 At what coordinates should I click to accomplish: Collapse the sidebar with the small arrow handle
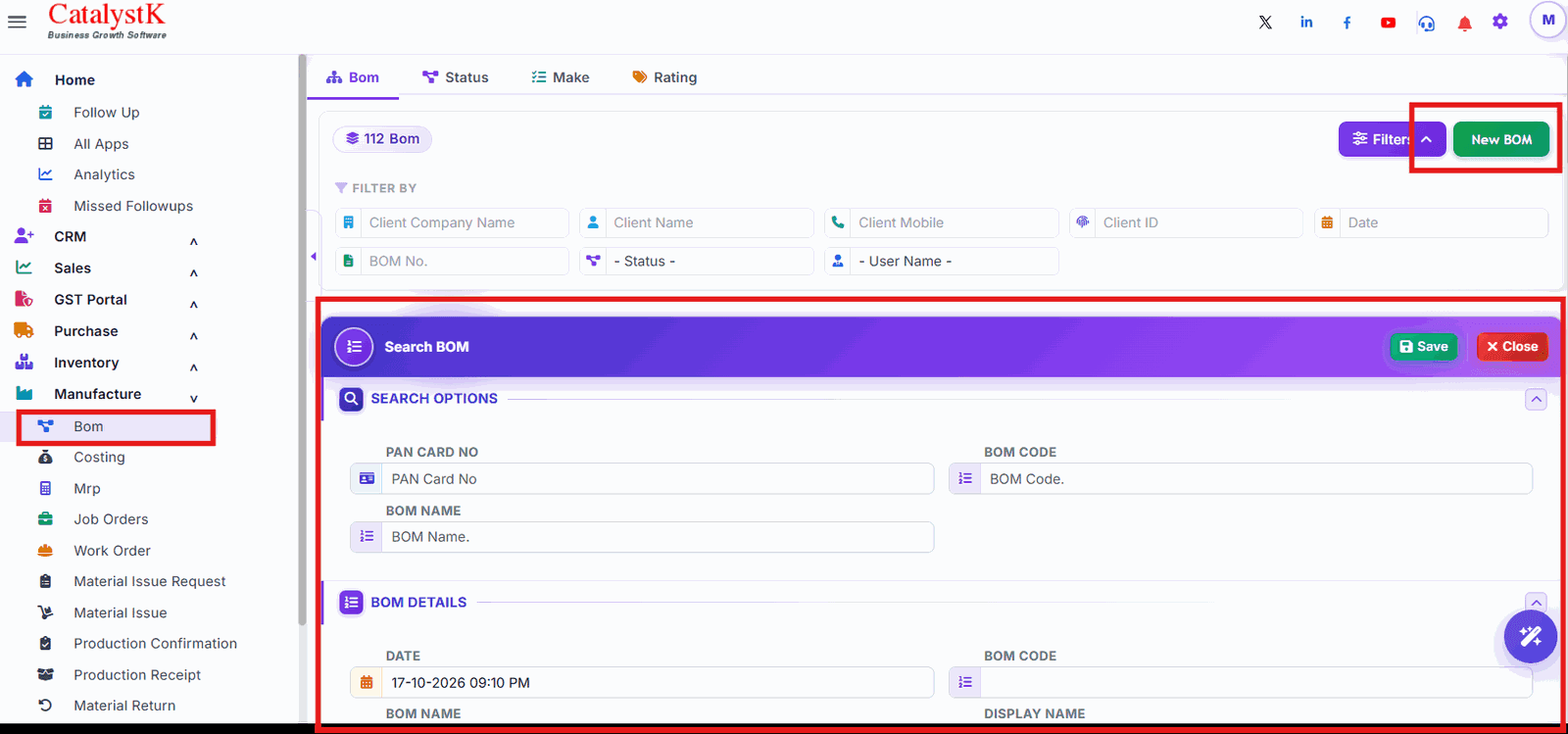(x=314, y=257)
